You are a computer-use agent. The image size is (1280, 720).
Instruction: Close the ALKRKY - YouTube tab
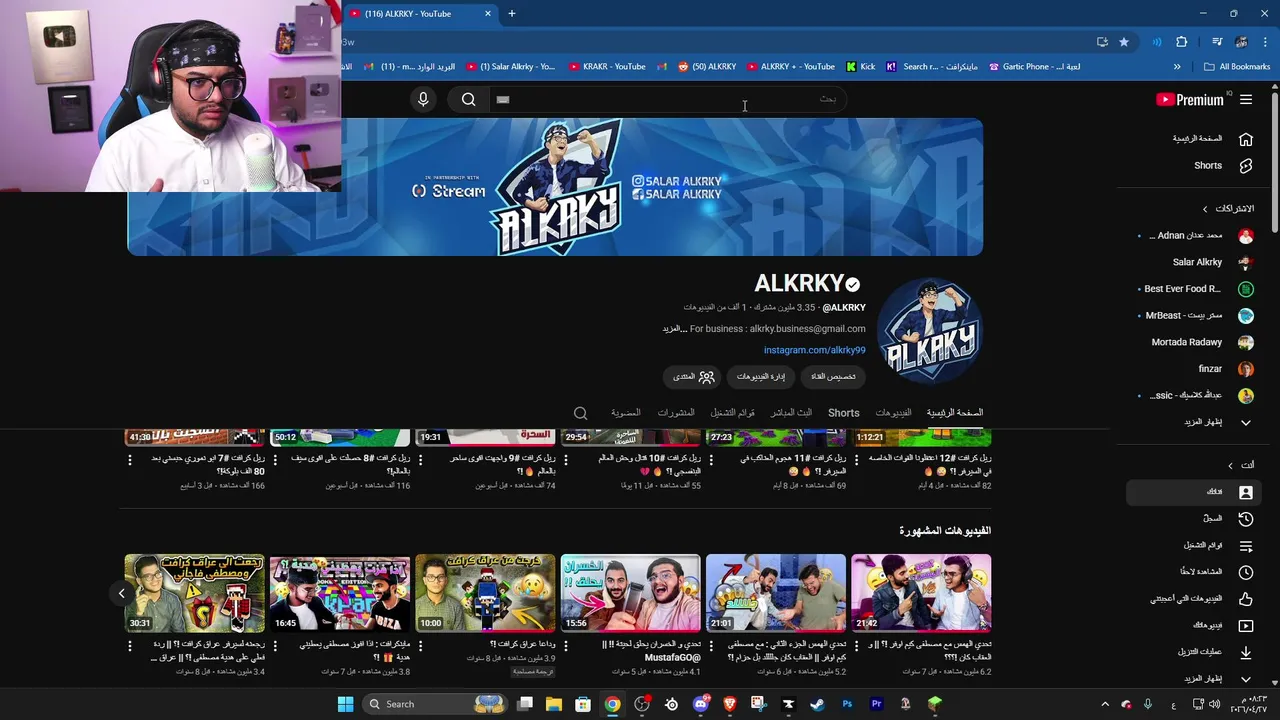click(x=488, y=14)
